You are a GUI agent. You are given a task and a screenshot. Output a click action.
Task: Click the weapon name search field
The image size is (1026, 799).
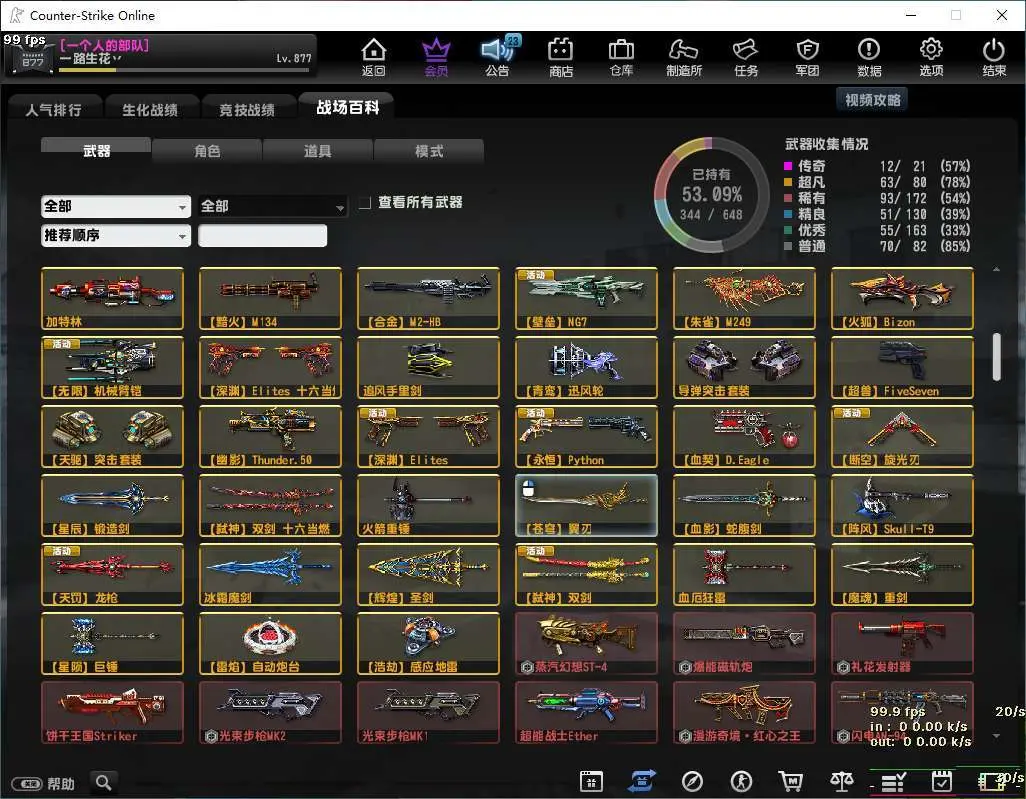[x=262, y=236]
